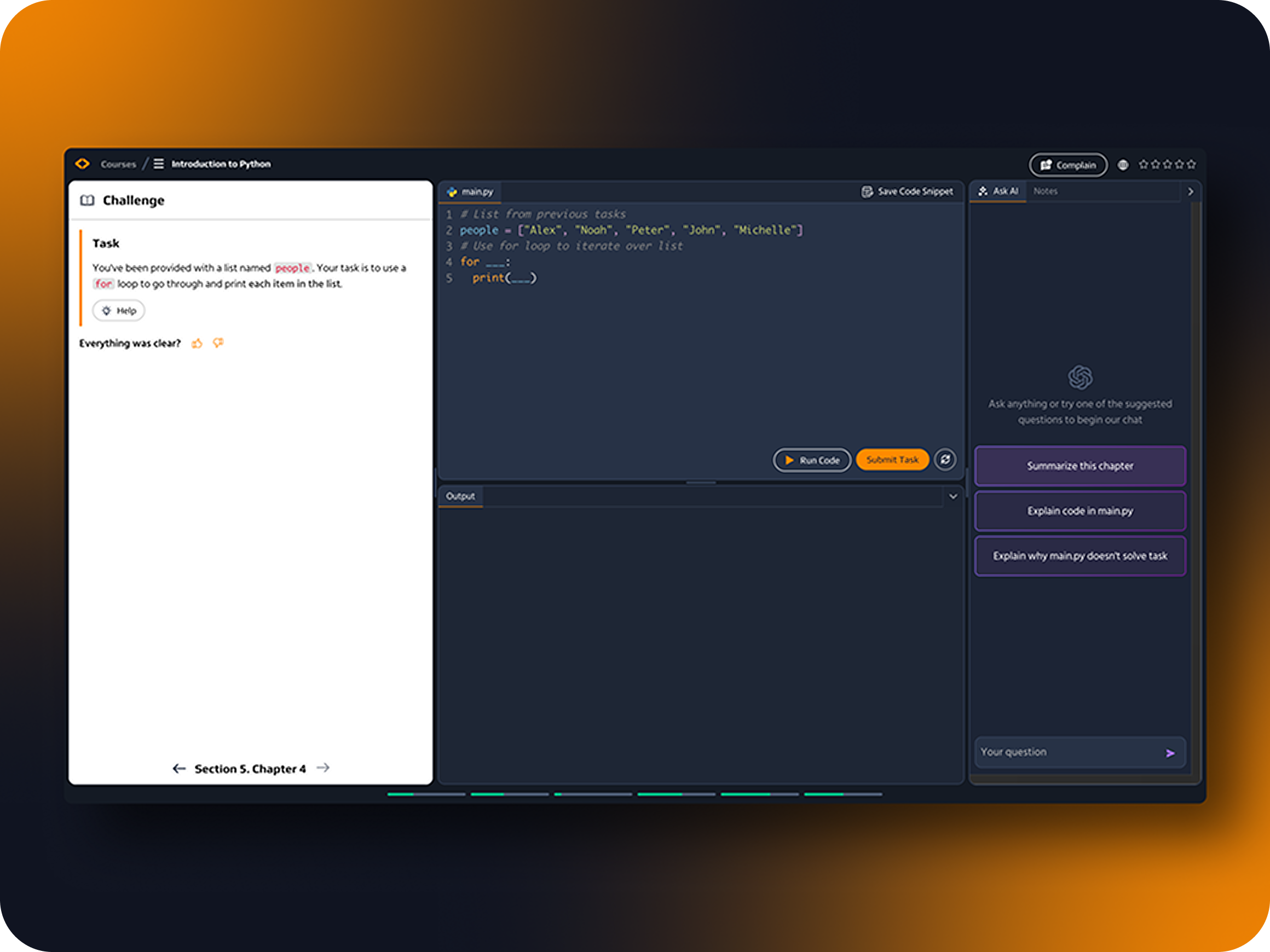This screenshot has height=952, width=1270.
Task: Click the orange diamond app logo
Action: [83, 164]
